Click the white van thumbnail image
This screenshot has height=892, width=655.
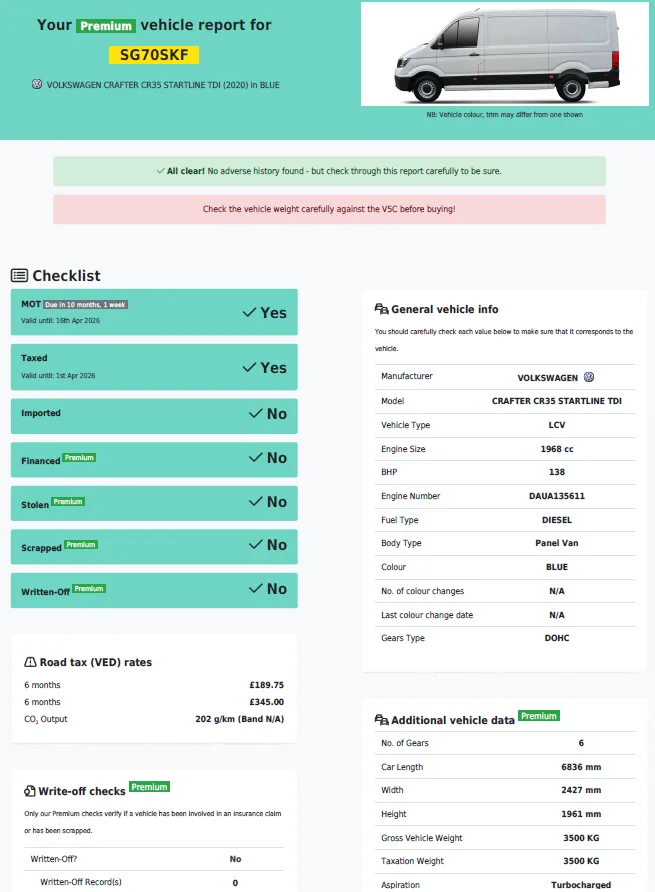pyautogui.click(x=504, y=54)
